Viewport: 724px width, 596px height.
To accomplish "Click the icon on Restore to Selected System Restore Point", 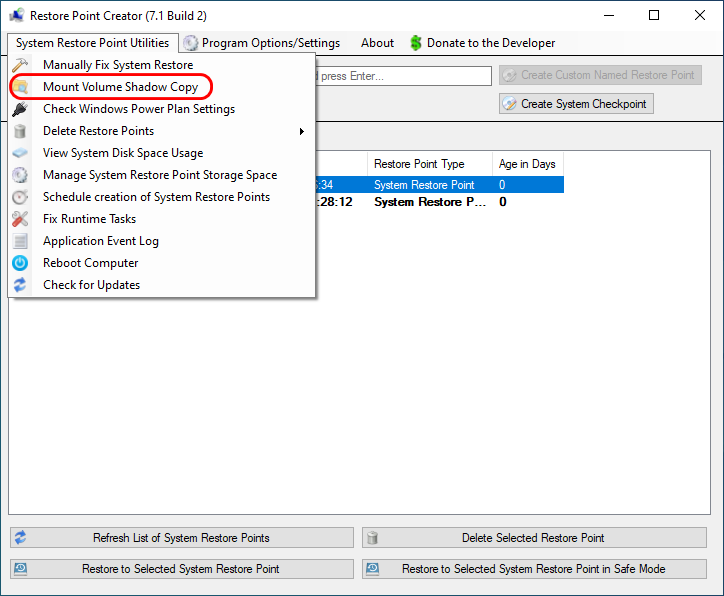I will coord(20,569).
